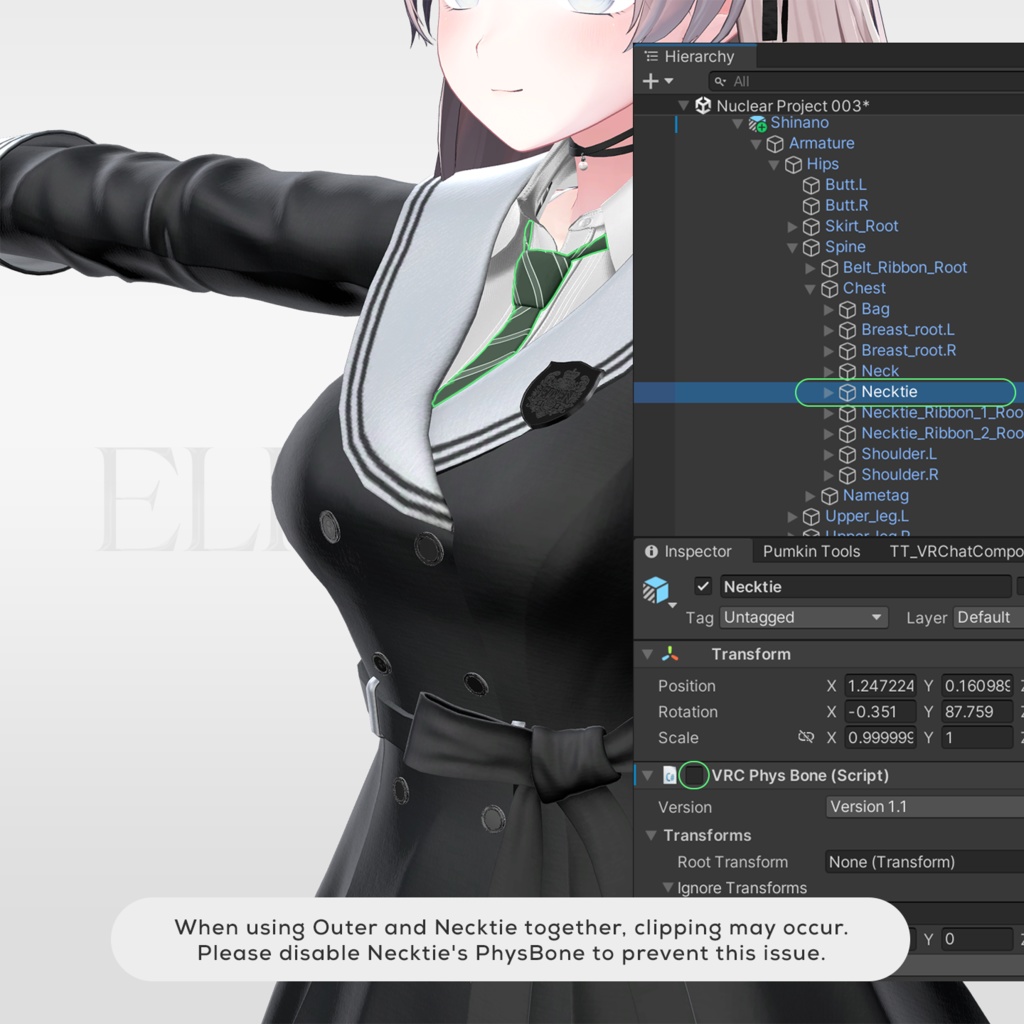Open the Version 1.1 dropdown
The height and width of the screenshot is (1024, 1024).
[925, 807]
